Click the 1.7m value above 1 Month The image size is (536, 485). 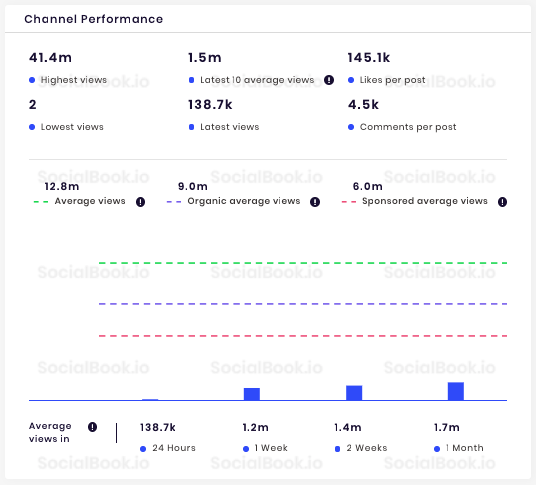point(446,428)
